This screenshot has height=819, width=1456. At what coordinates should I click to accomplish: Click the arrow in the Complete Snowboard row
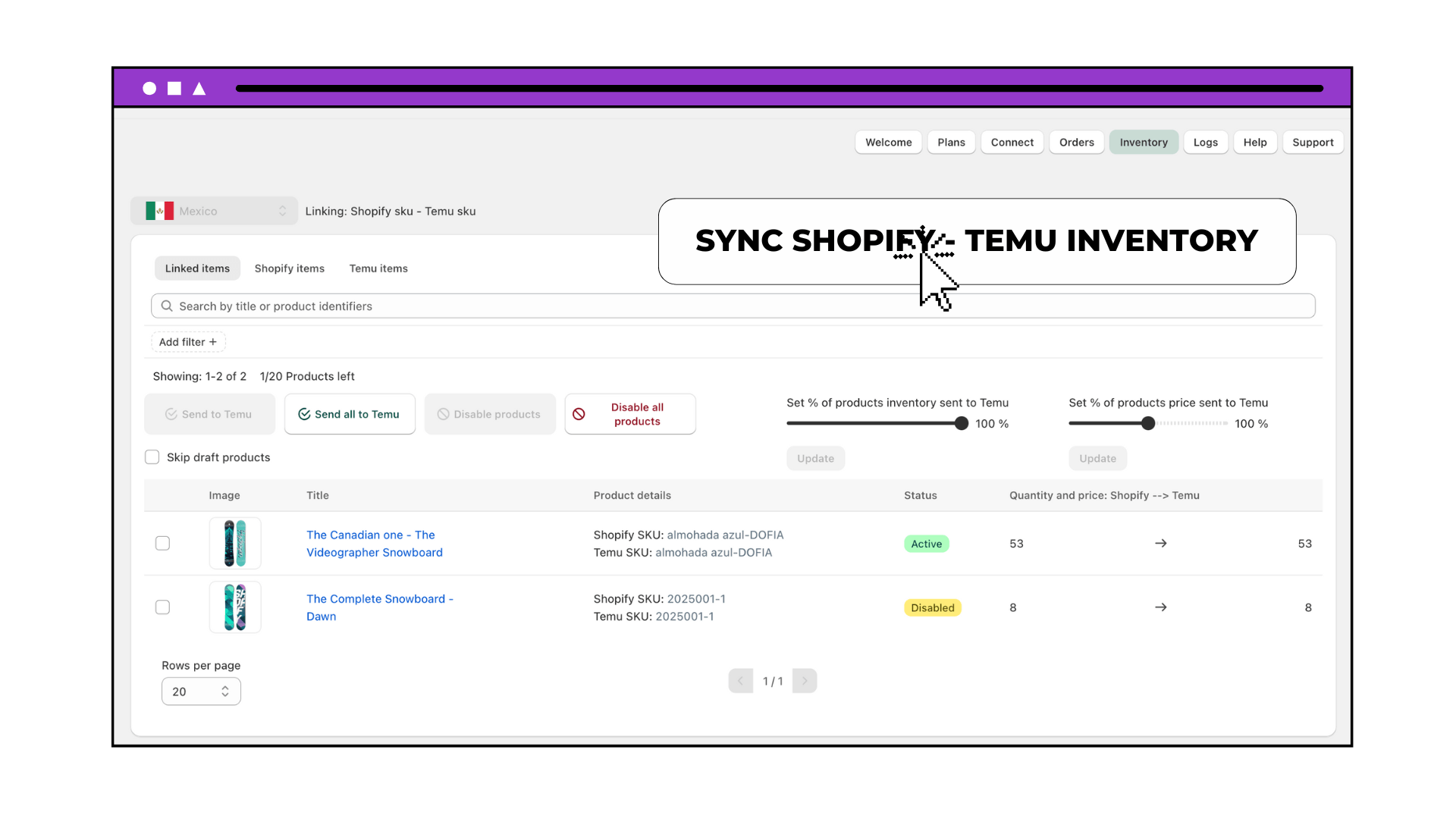[1160, 607]
